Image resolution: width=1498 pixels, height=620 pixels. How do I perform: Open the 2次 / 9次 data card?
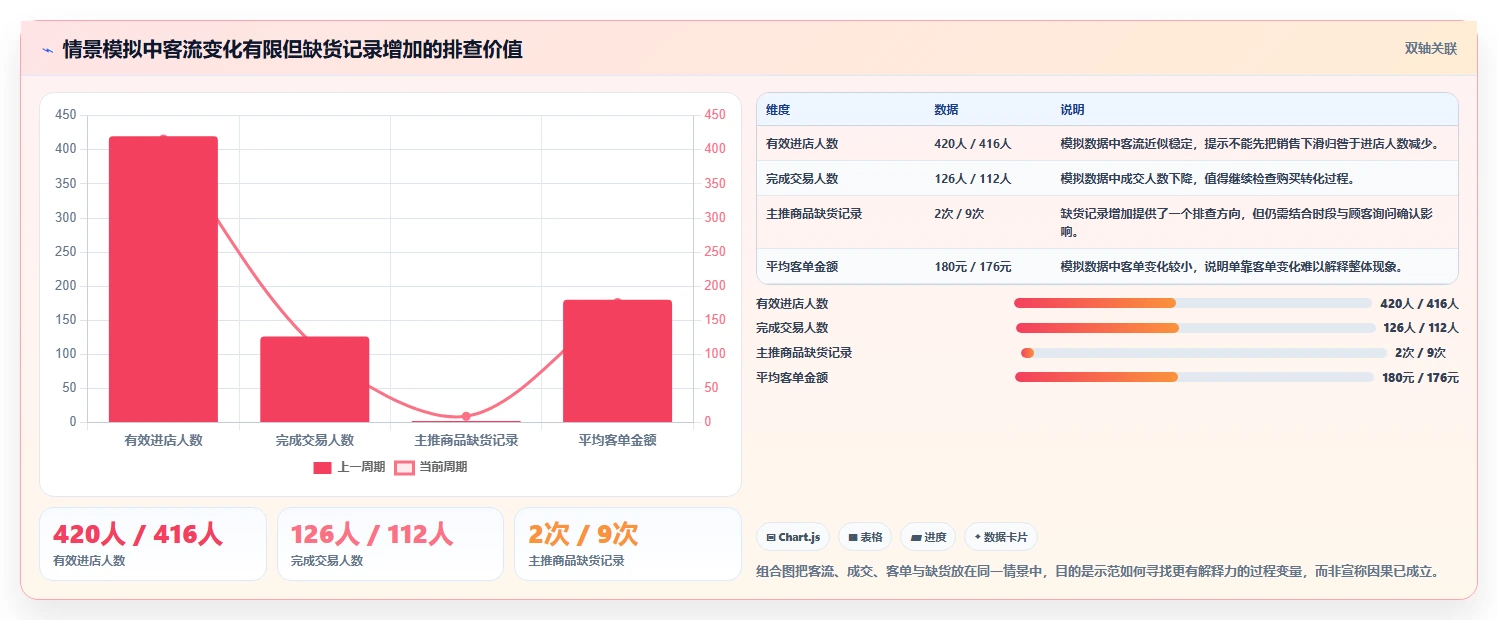628,544
